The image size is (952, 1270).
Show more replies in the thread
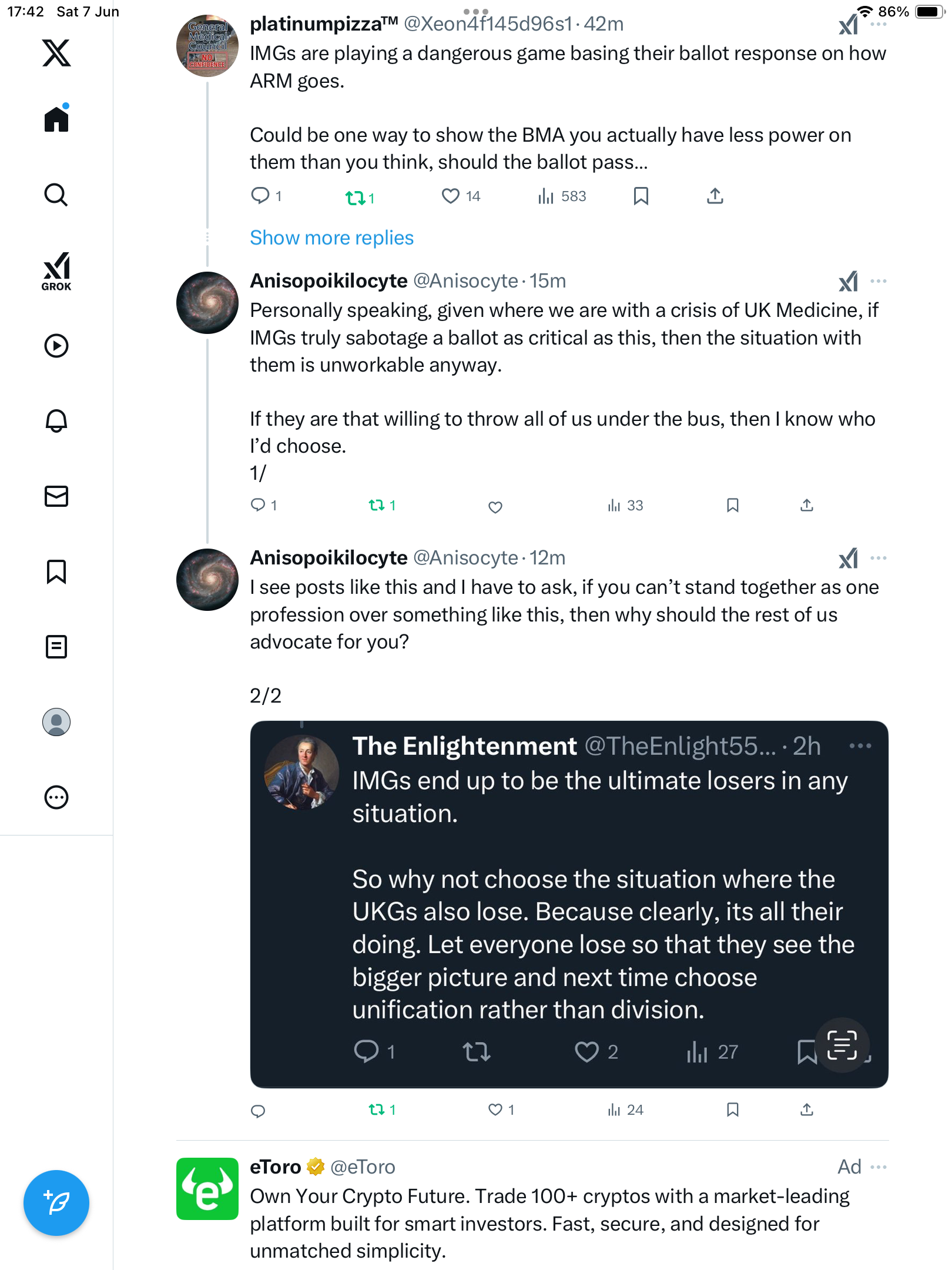[331, 238]
